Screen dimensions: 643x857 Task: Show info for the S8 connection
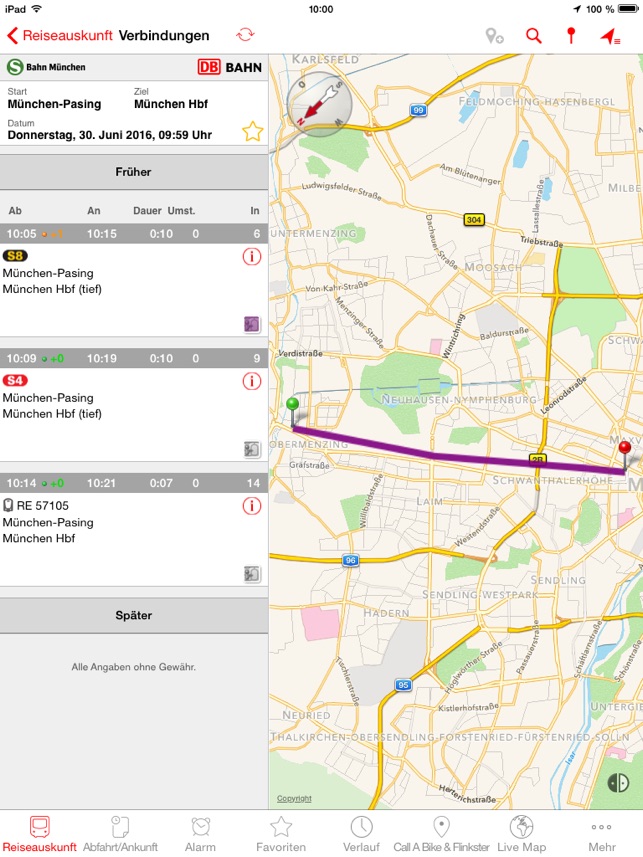[251, 257]
